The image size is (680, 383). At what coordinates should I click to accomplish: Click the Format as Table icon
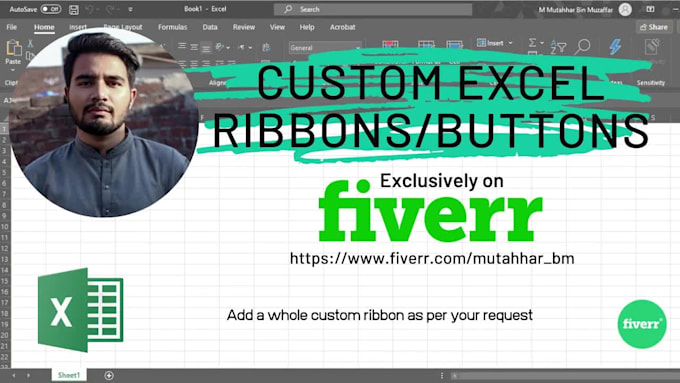[426, 44]
